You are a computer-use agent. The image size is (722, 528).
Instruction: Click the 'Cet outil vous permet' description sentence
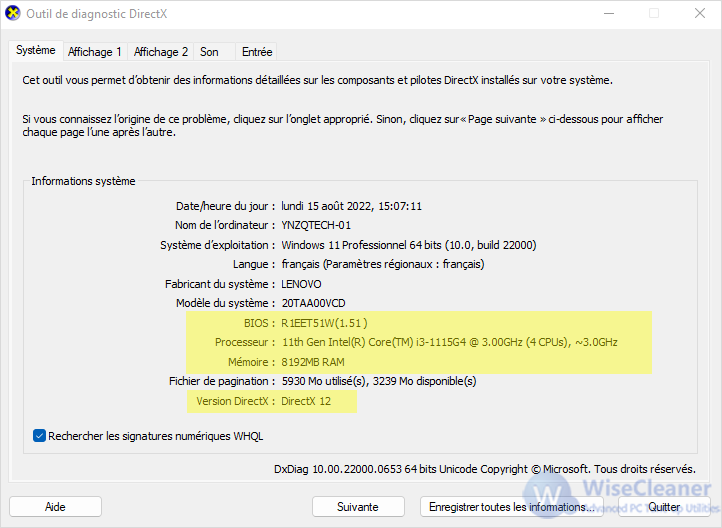point(318,80)
